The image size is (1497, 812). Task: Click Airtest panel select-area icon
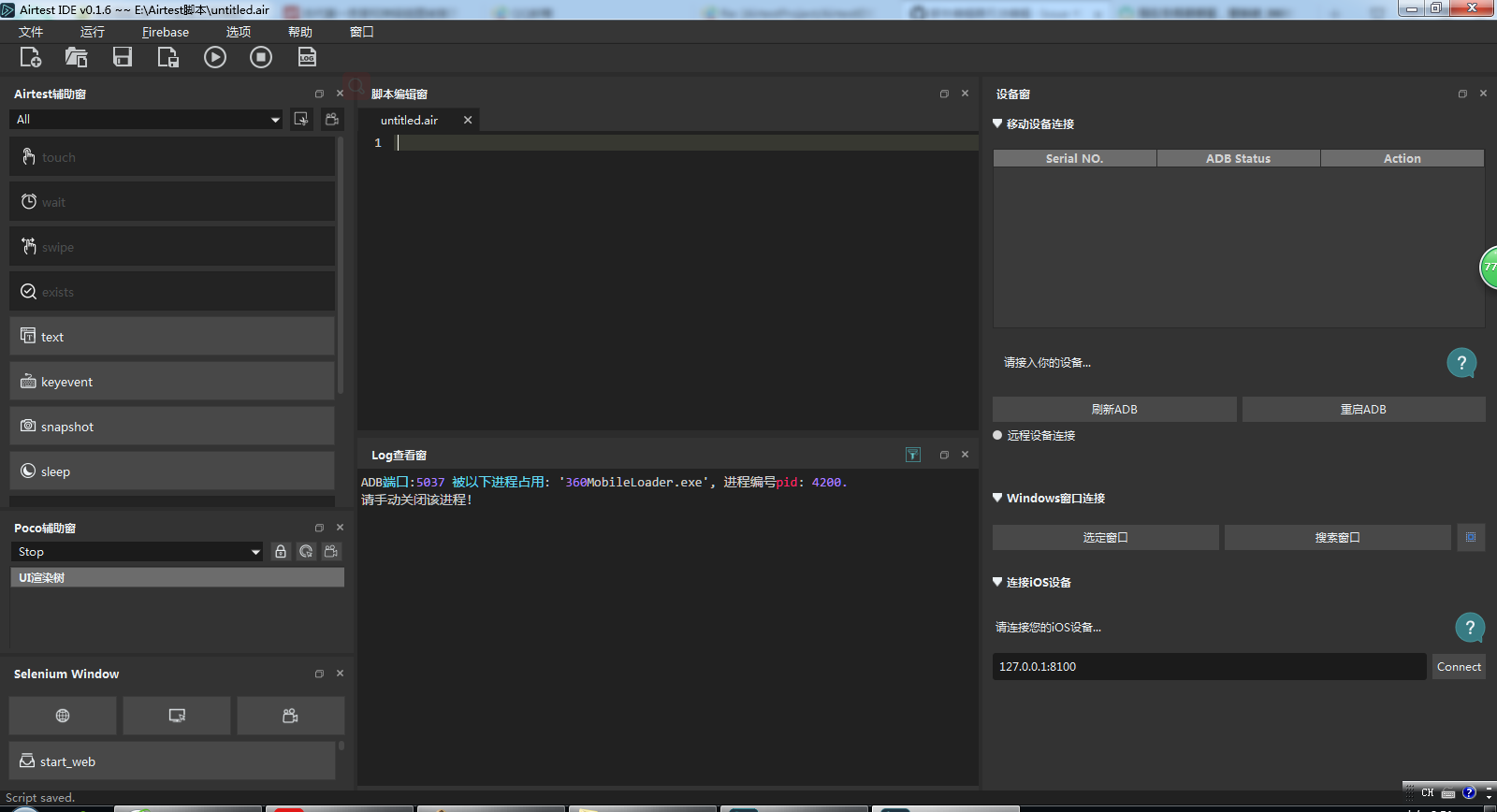pos(301,119)
